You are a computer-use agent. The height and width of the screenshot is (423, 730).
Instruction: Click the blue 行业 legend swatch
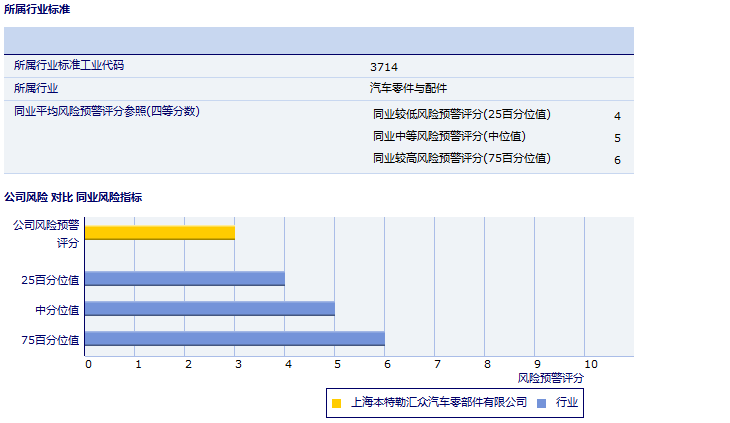pyautogui.click(x=541, y=404)
